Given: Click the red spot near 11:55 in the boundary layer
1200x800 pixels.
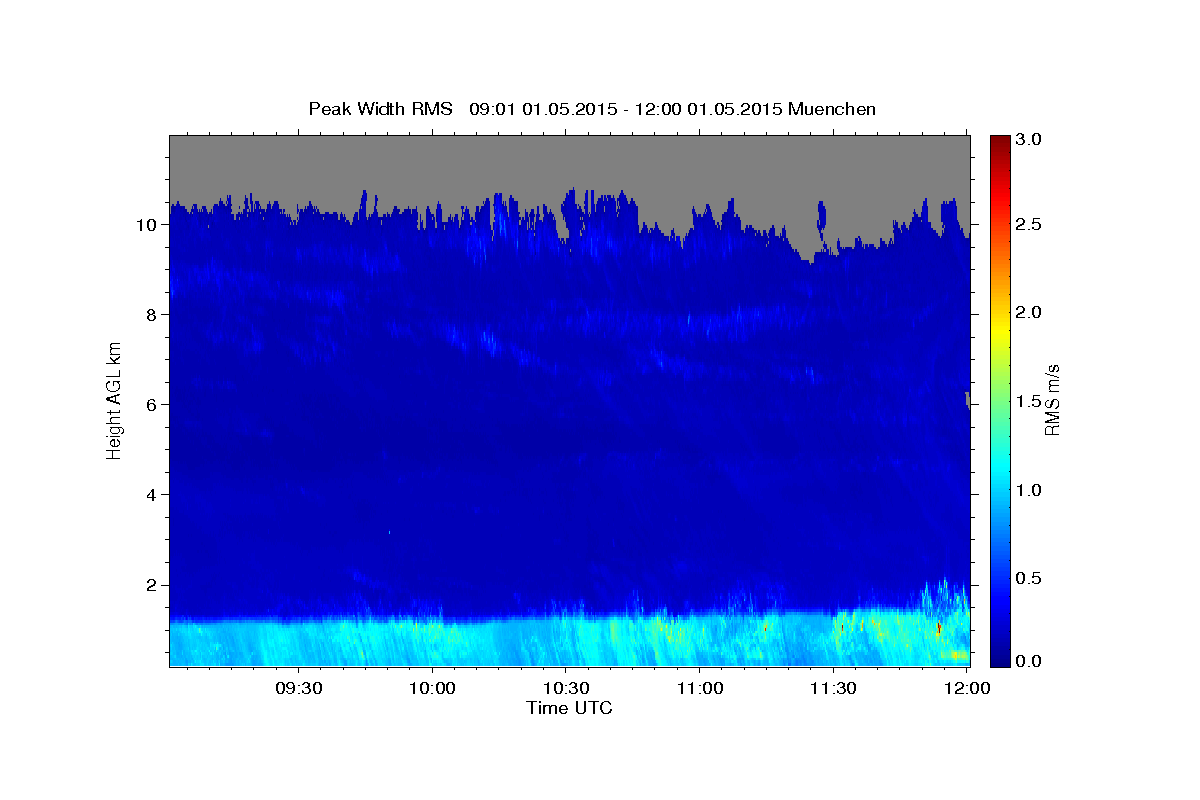Looking at the screenshot, I should pyautogui.click(x=938, y=627).
